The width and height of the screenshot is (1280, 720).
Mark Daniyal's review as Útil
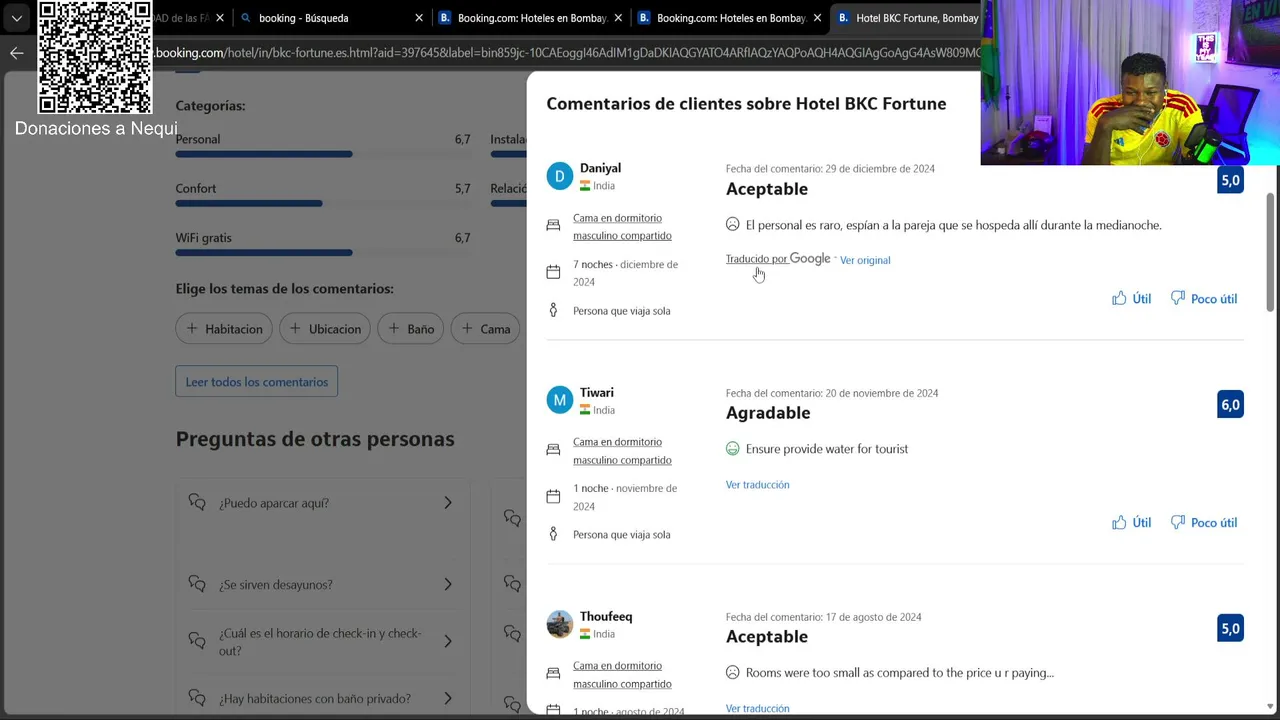[x=1132, y=298]
